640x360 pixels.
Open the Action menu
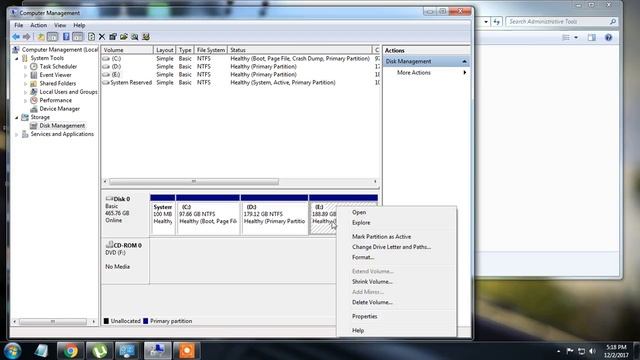39,25
